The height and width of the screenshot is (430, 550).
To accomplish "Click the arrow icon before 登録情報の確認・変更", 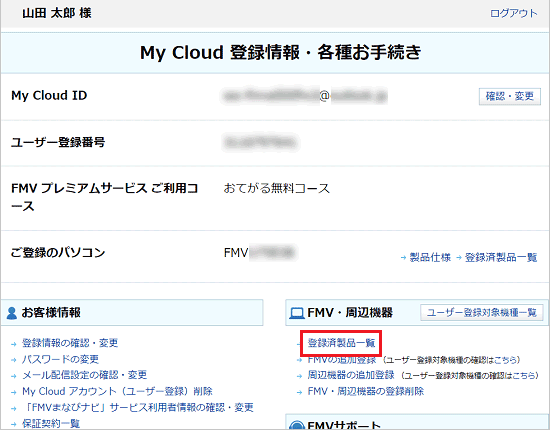I will coord(14,344).
